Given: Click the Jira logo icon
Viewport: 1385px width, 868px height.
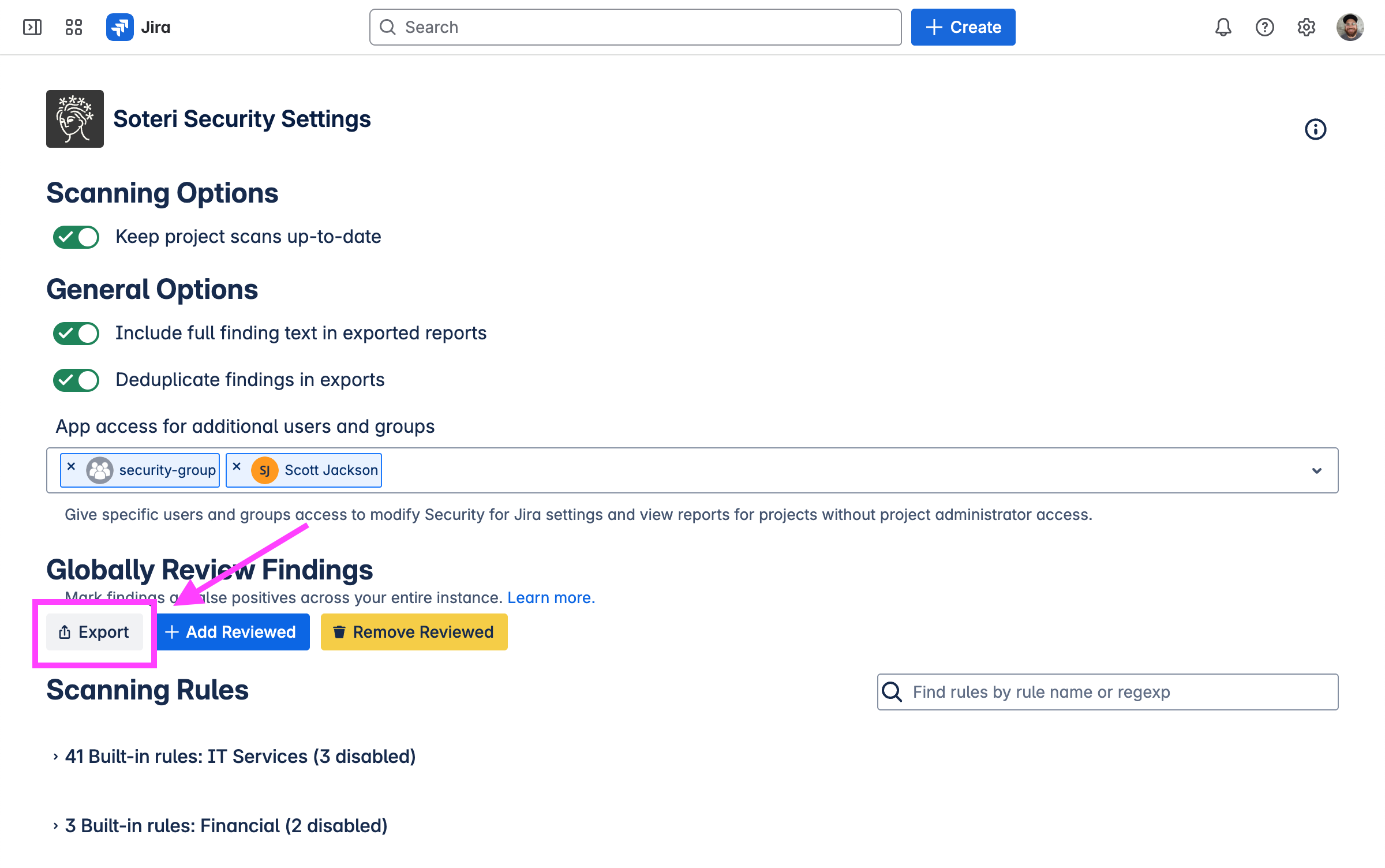Looking at the screenshot, I should tap(120, 27).
